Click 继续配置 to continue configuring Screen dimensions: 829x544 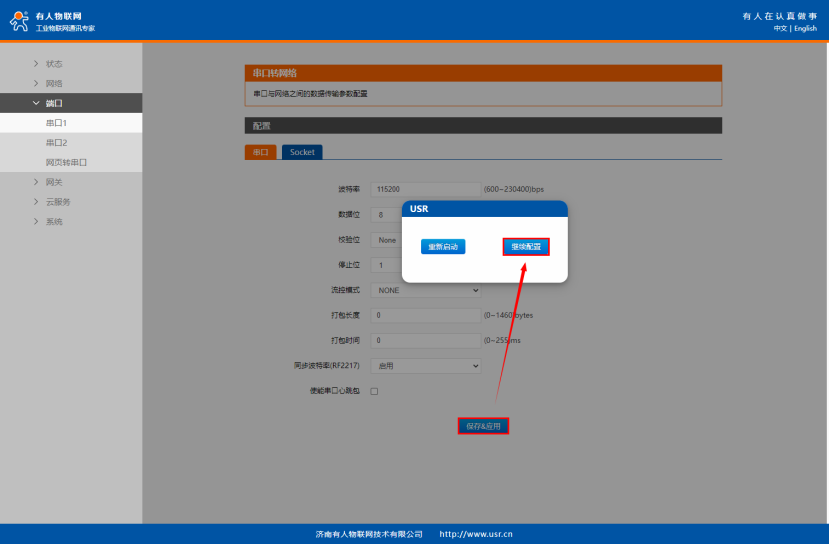pyautogui.click(x=526, y=247)
